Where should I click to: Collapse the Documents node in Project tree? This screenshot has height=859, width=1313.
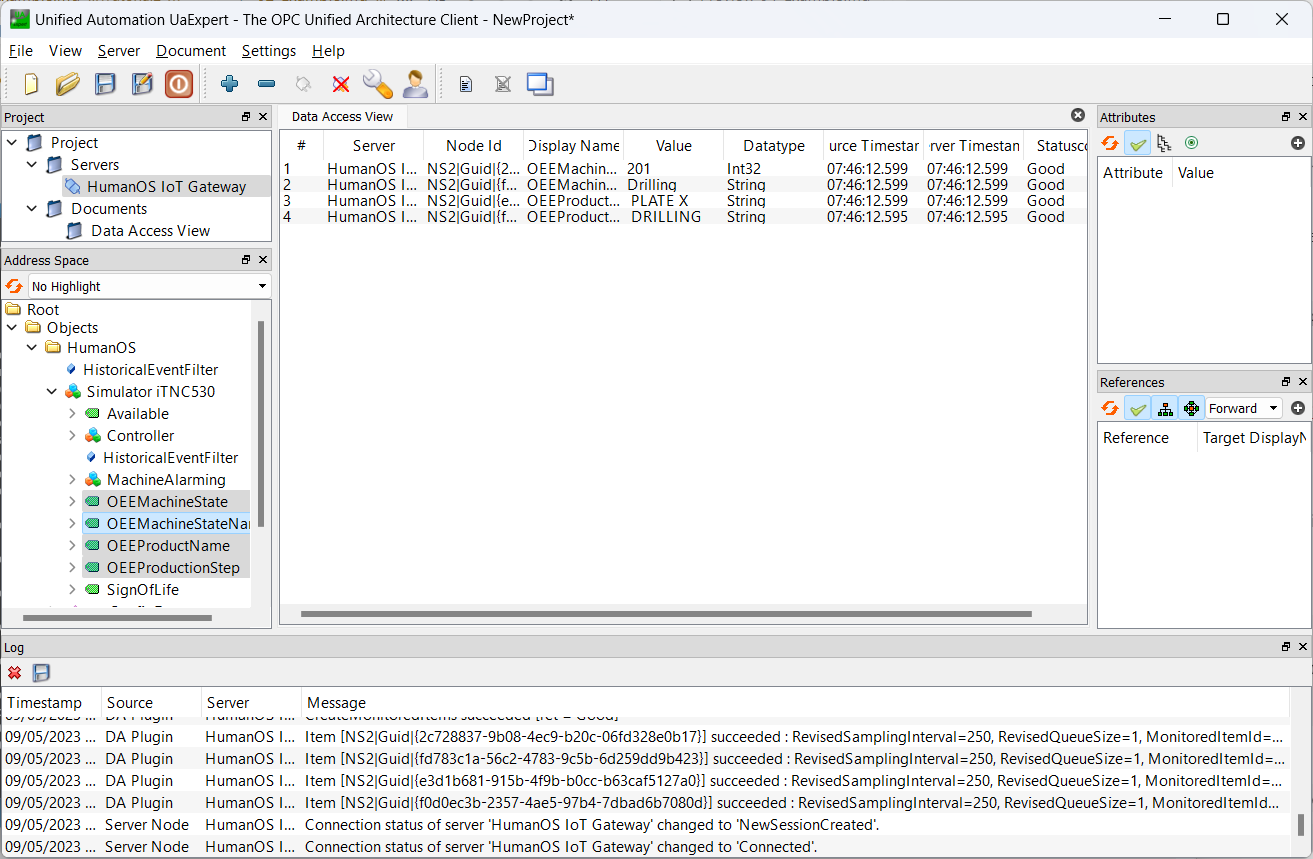32,209
